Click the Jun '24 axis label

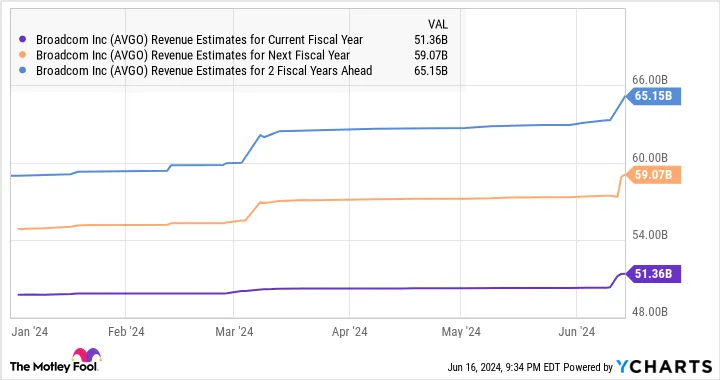(576, 332)
